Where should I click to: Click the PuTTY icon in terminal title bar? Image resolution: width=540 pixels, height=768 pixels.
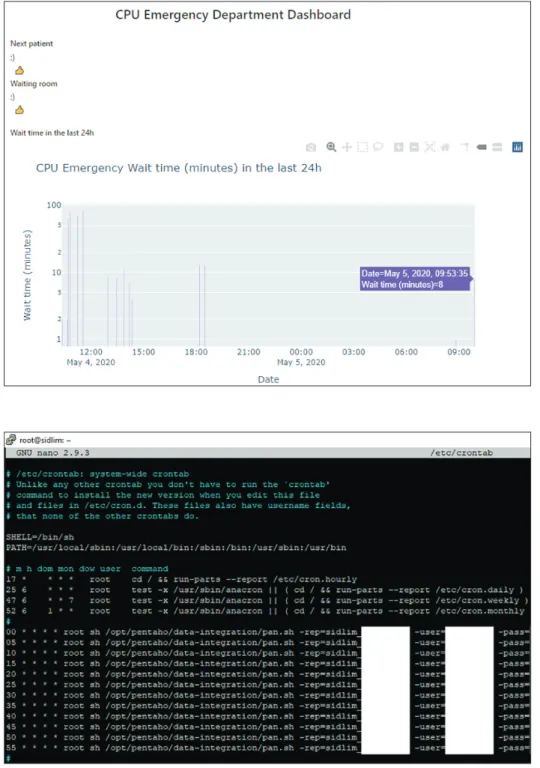[x=11, y=440]
